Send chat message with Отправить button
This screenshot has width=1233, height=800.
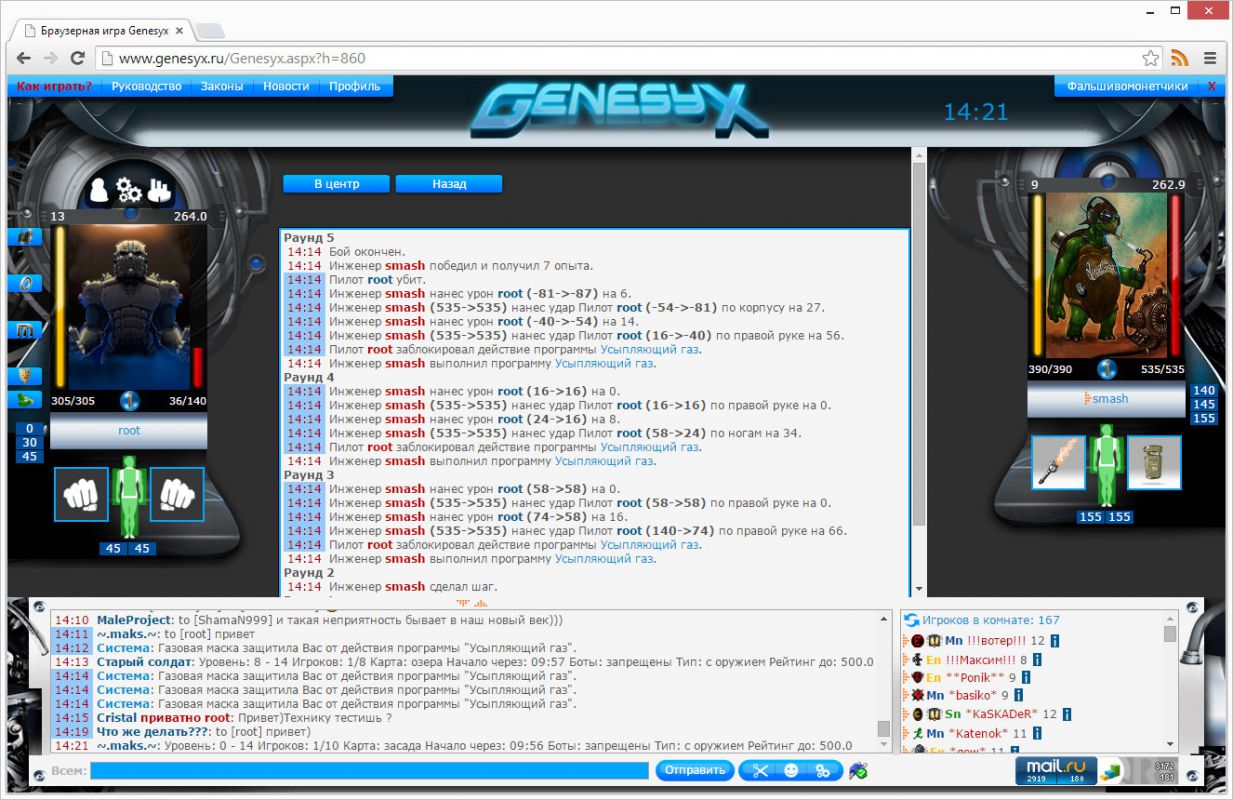694,770
